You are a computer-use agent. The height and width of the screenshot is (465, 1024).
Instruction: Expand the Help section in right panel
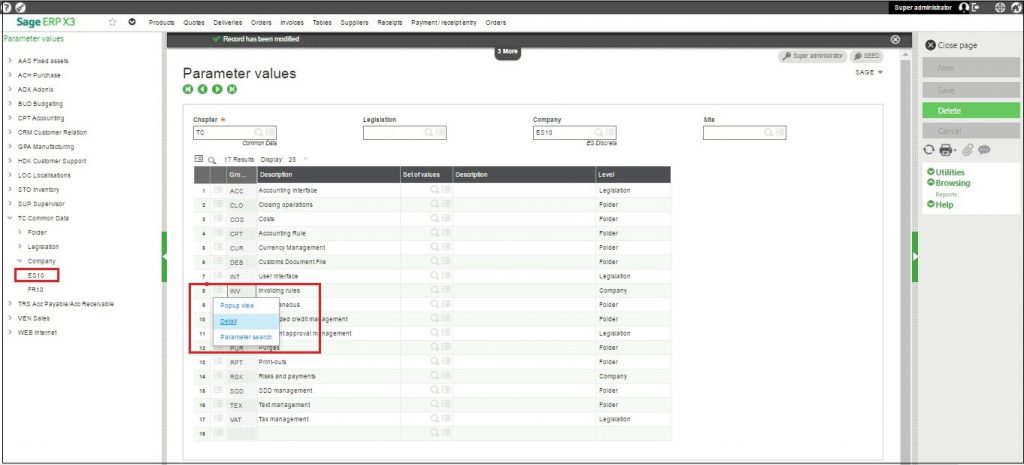pyautogui.click(x=940, y=204)
